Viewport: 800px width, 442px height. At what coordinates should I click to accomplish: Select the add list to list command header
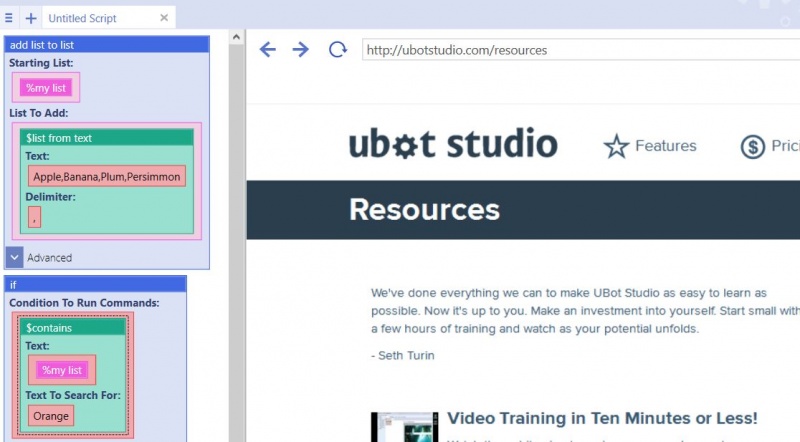[107, 44]
